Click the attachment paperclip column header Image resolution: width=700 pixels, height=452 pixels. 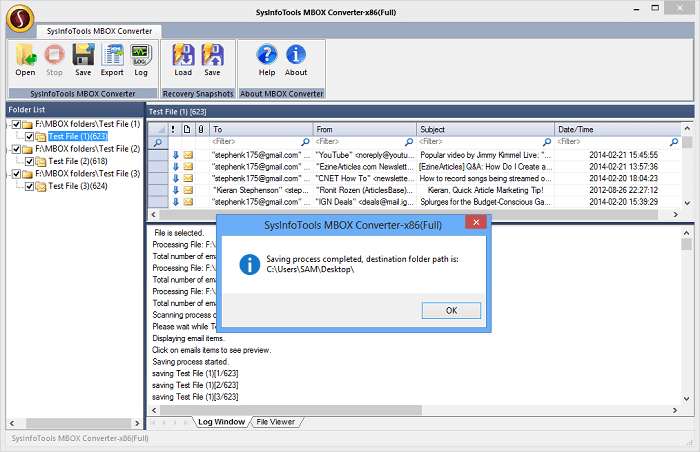pos(201,130)
